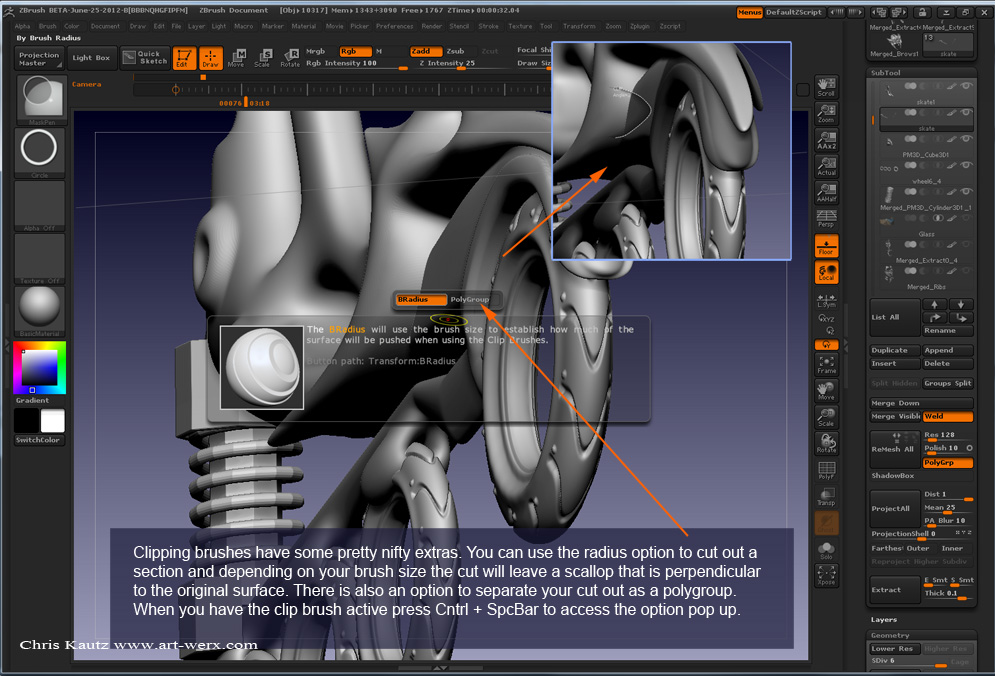
Task: Open the Preferences menu
Action: click(x=395, y=27)
